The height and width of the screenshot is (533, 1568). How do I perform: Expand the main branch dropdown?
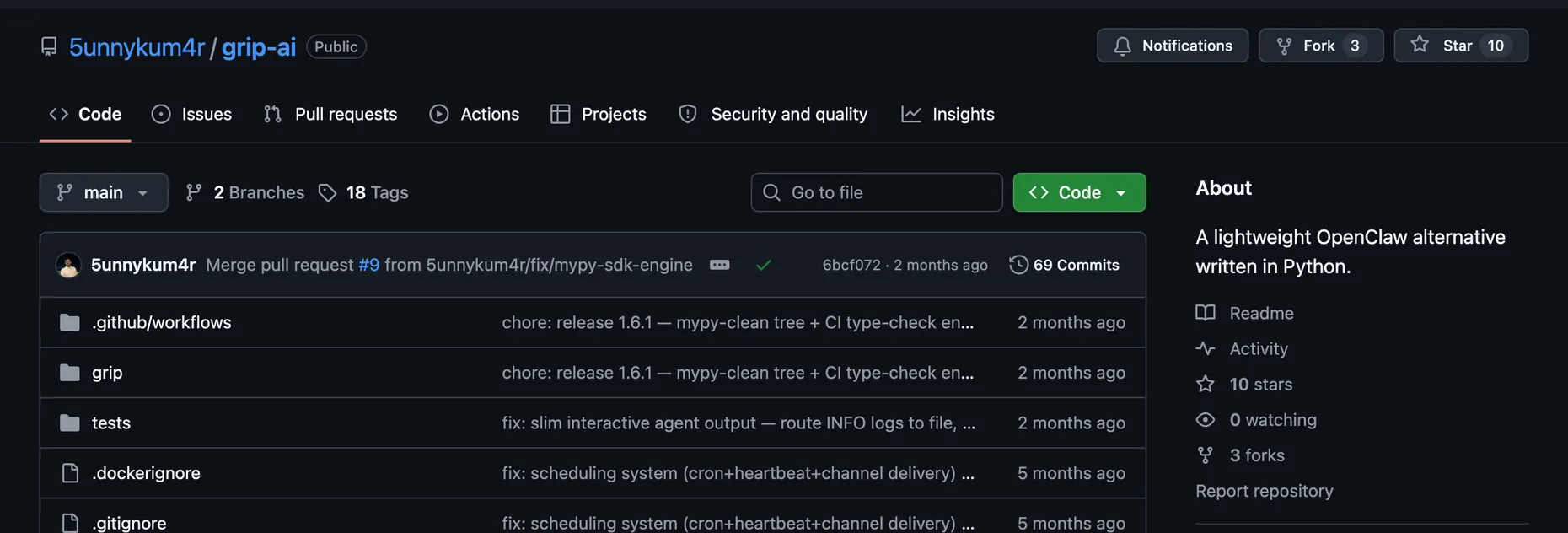[104, 192]
